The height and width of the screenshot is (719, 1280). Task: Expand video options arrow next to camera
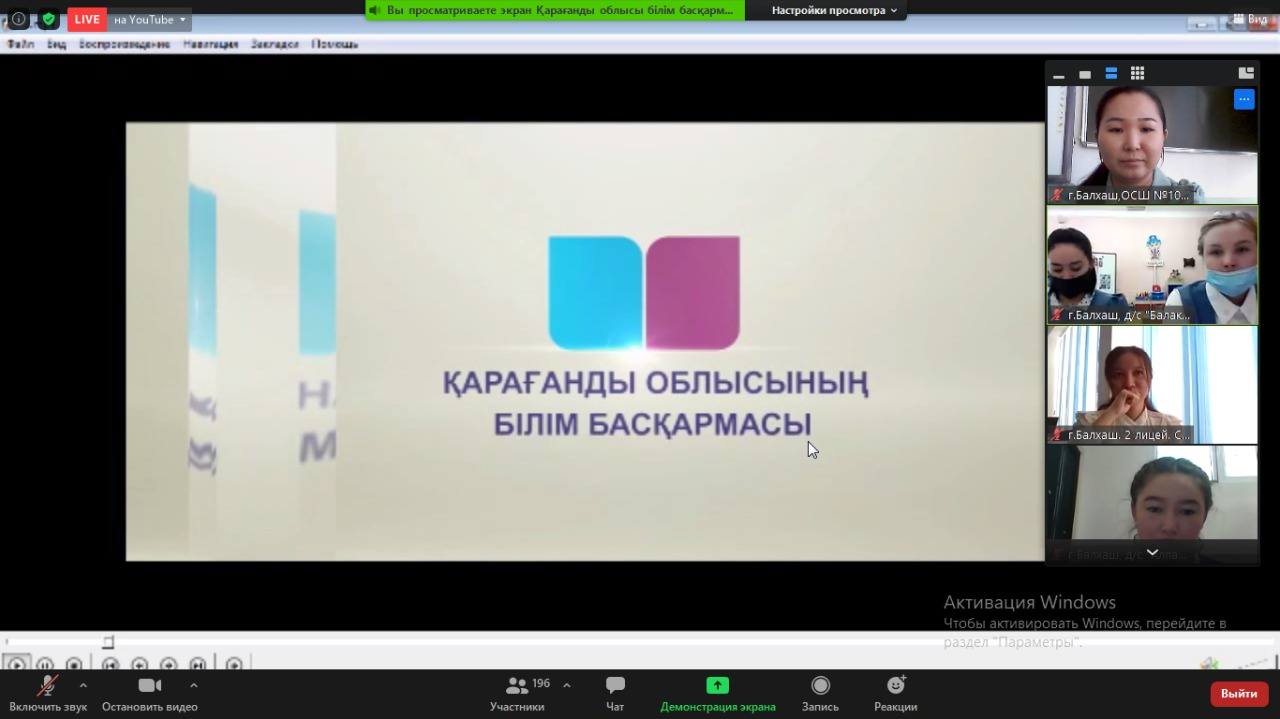coord(193,685)
